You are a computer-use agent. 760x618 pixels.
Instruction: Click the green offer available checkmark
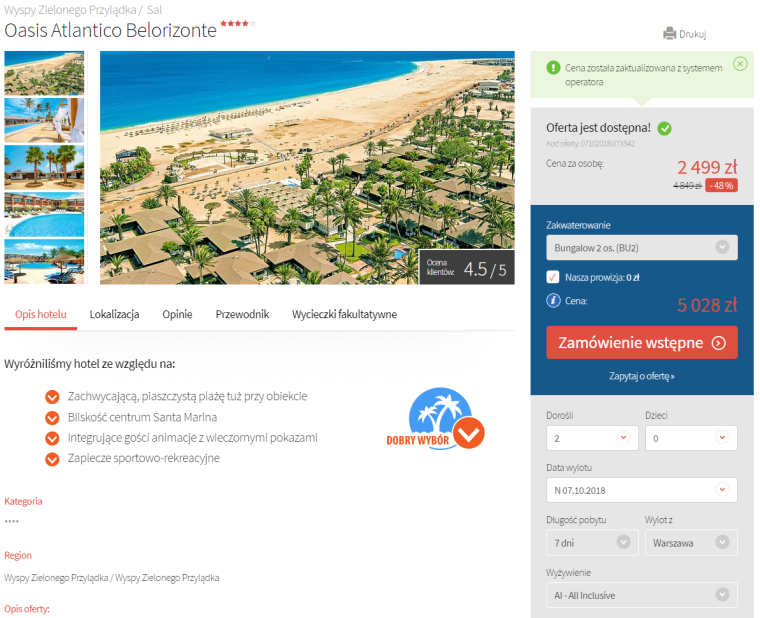665,128
